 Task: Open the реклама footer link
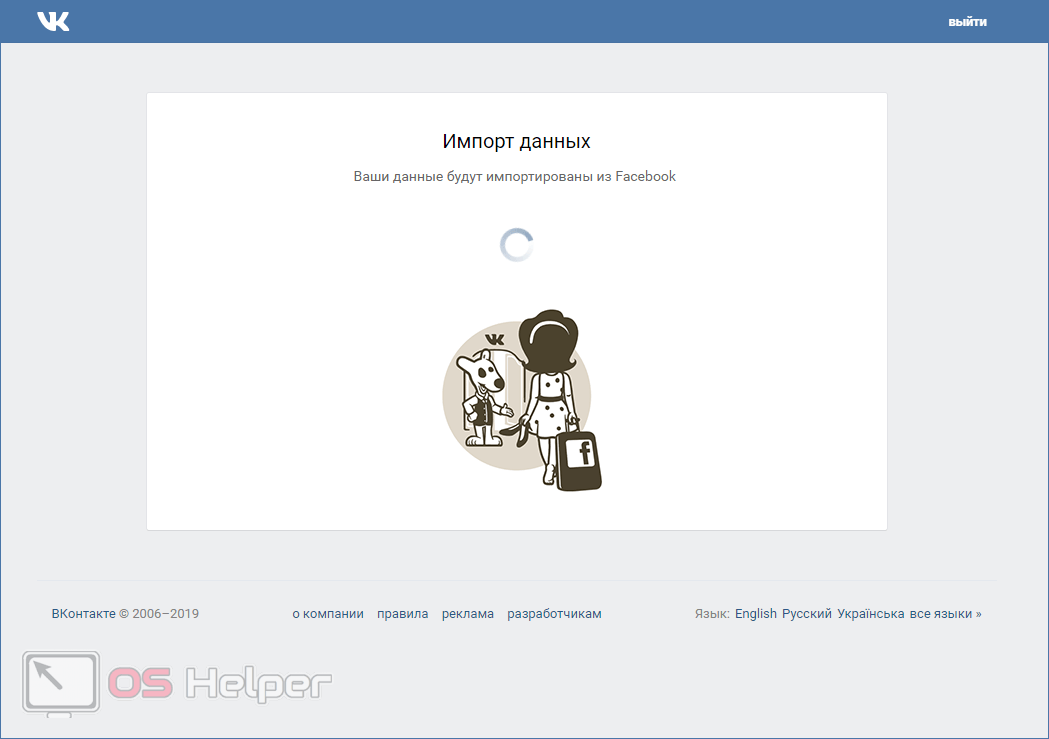point(468,614)
